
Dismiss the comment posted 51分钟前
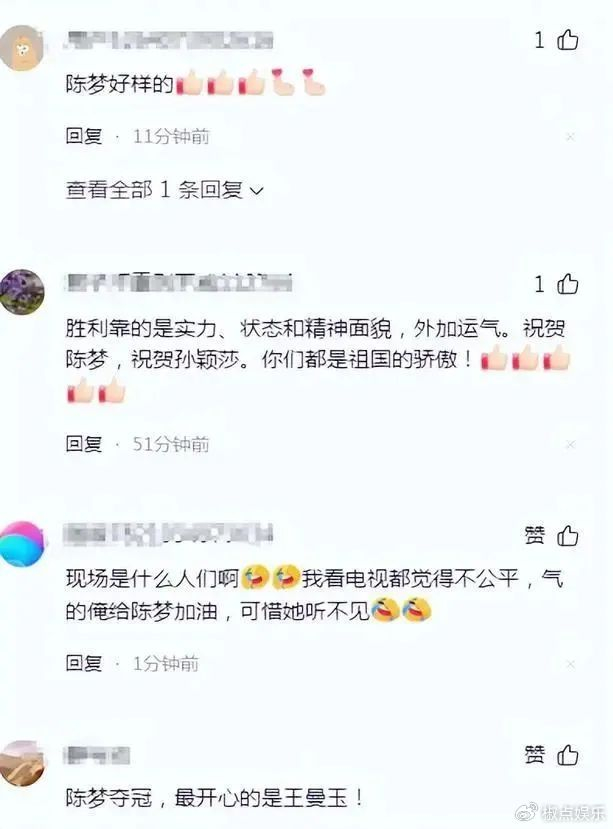(570, 445)
